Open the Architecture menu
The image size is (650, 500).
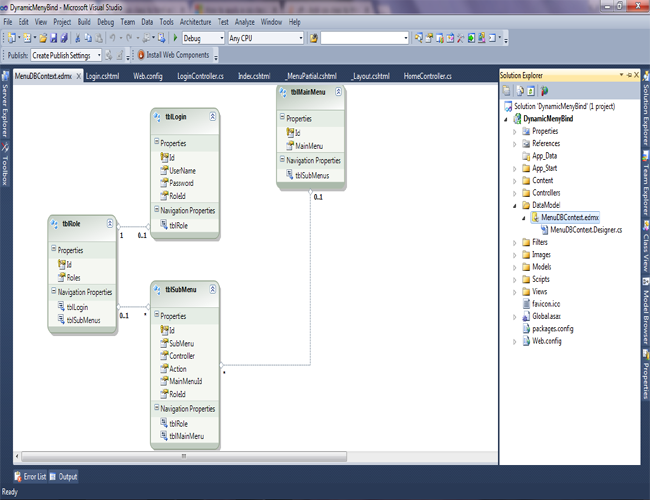(x=196, y=21)
